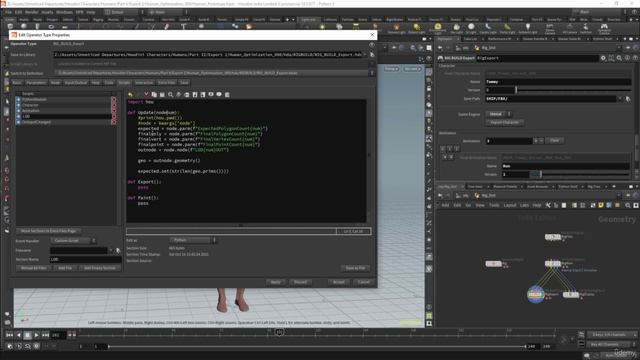This screenshot has height=360, width=640.
Task: Open the Game Engine Unreal dropdown
Action: [498, 114]
